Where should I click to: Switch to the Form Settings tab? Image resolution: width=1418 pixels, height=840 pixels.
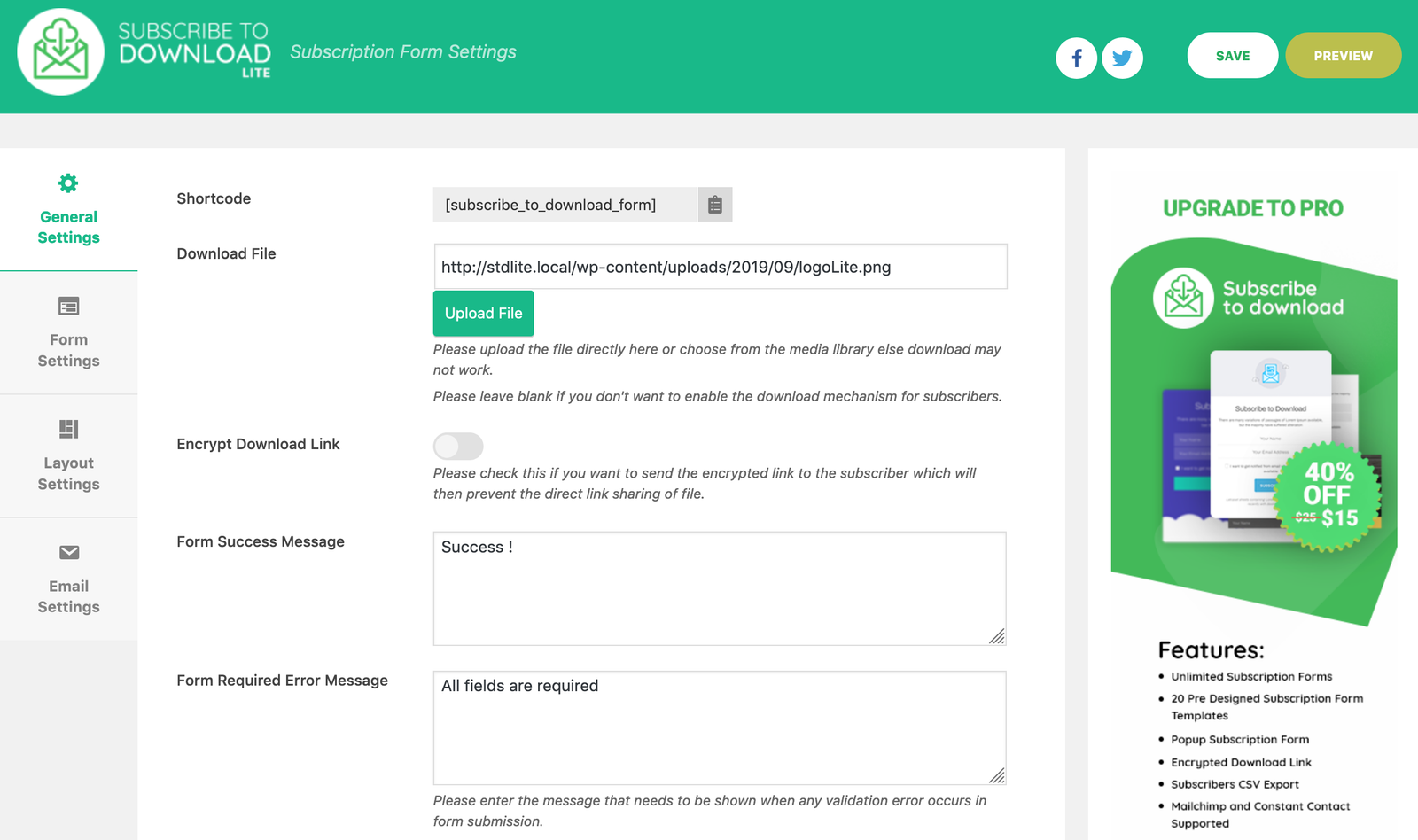click(x=68, y=350)
